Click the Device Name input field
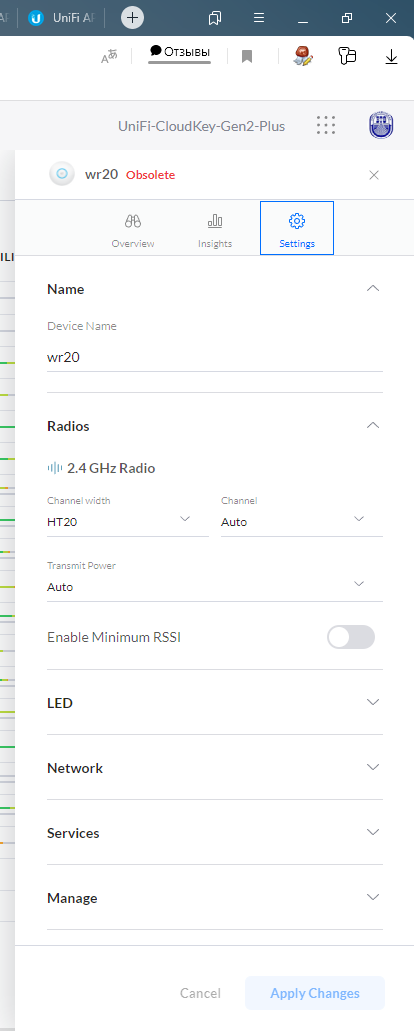The width and height of the screenshot is (414, 1031). (215, 358)
